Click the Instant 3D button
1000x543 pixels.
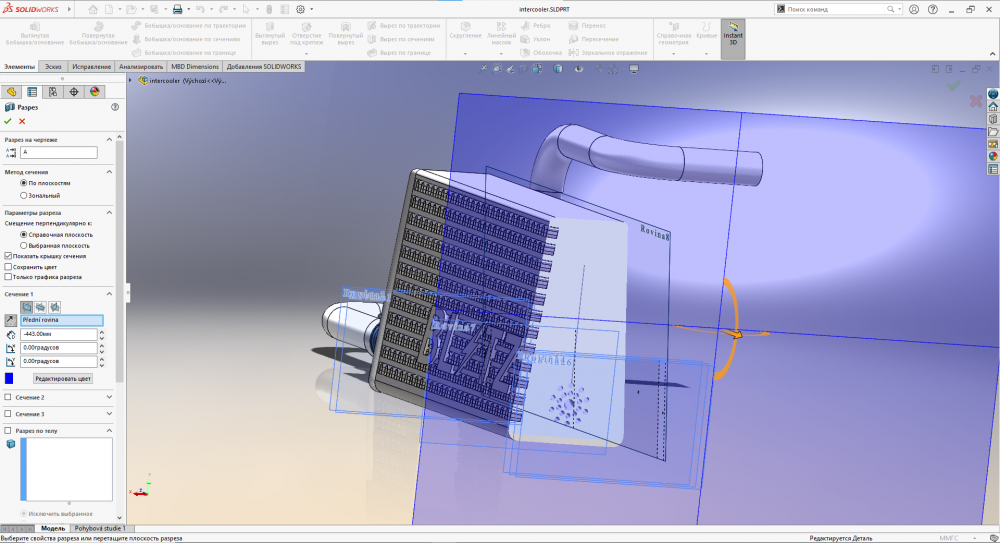click(x=733, y=38)
